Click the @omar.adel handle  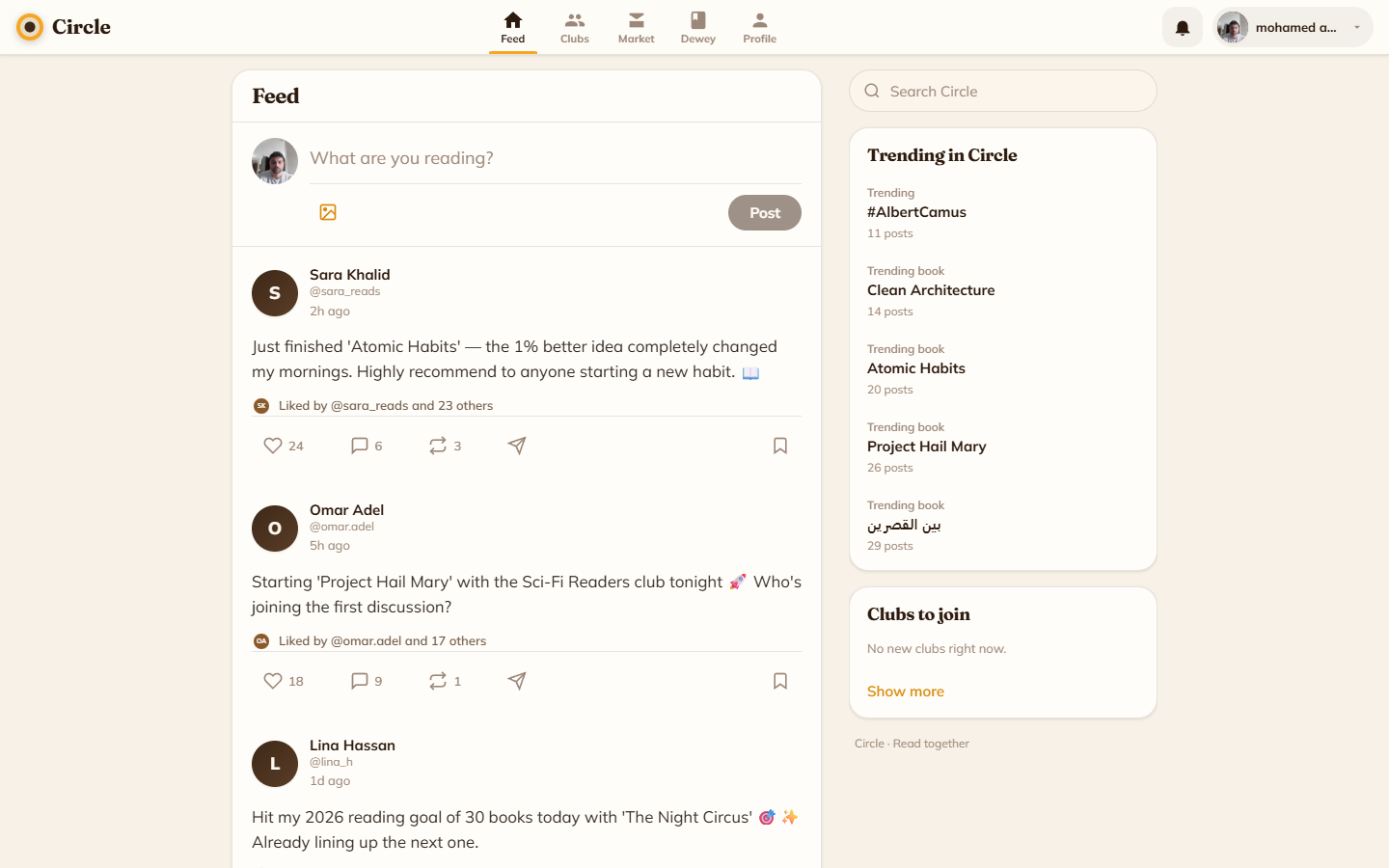point(341,527)
